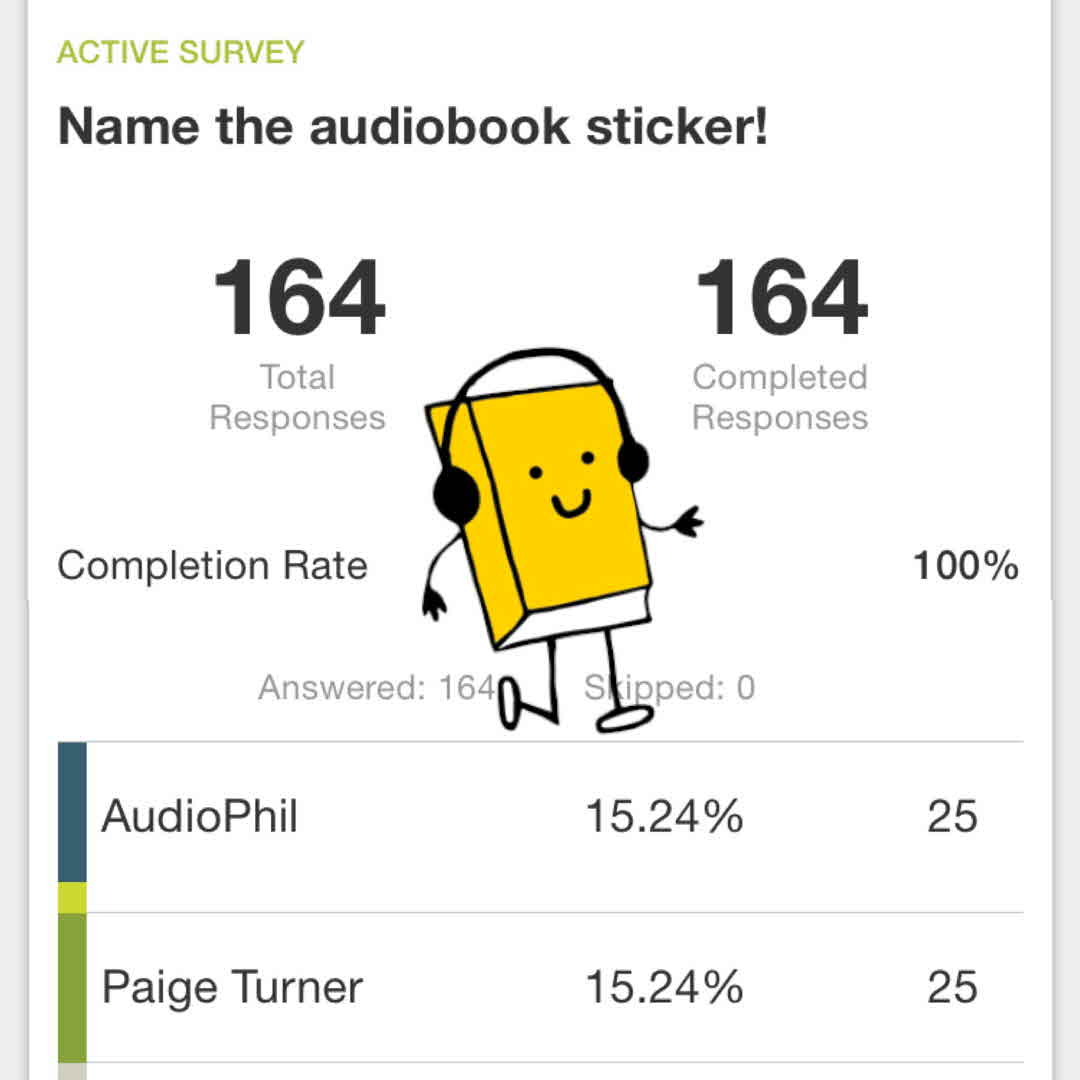This screenshot has width=1080, height=1080.
Task: Click the 100% completion value
Action: (965, 566)
